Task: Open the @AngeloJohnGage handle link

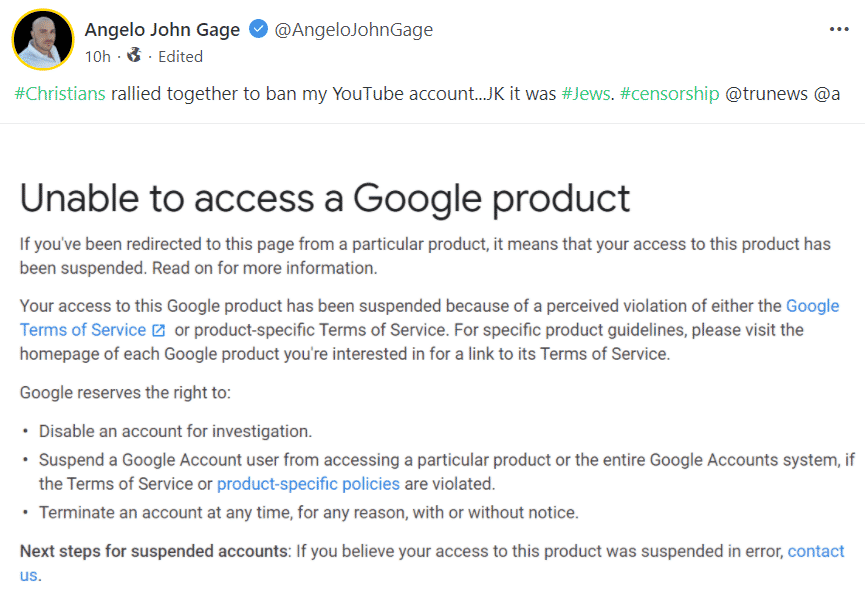Action: [354, 30]
